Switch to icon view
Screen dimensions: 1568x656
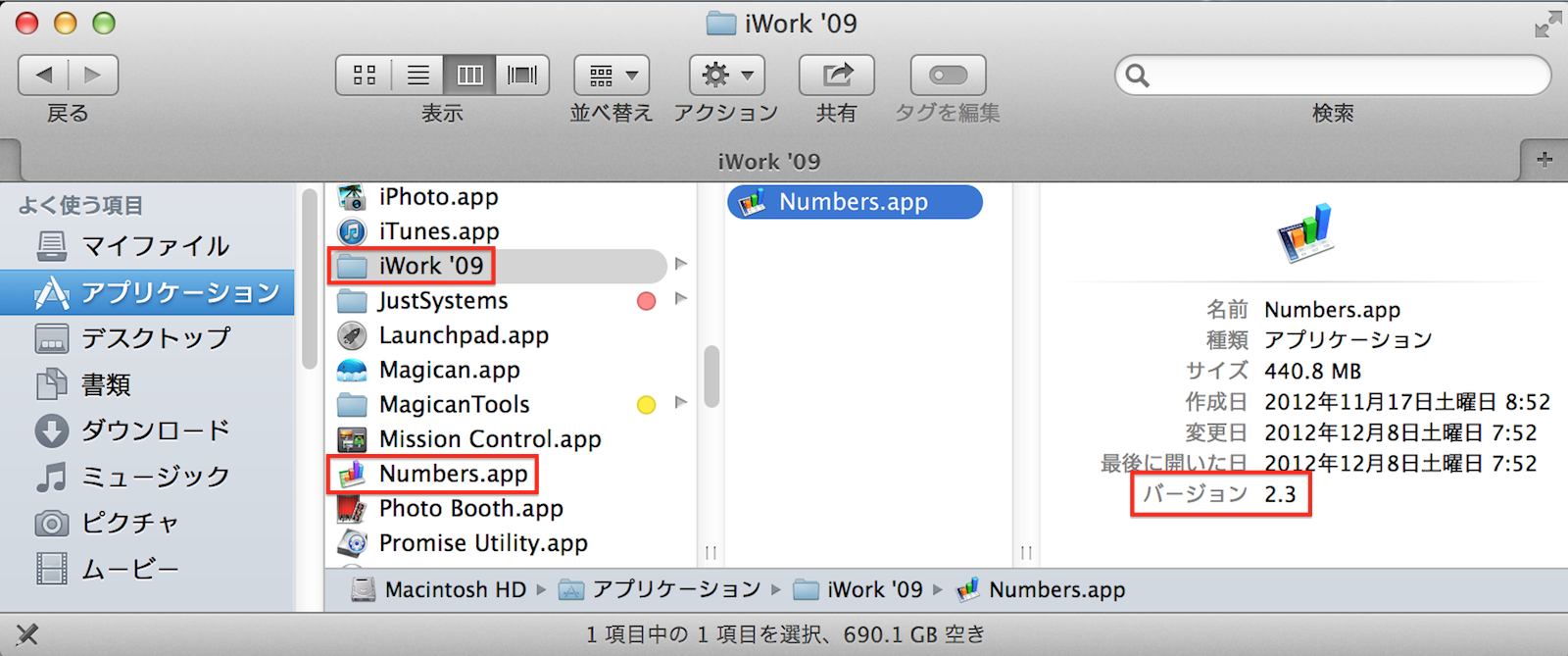365,75
